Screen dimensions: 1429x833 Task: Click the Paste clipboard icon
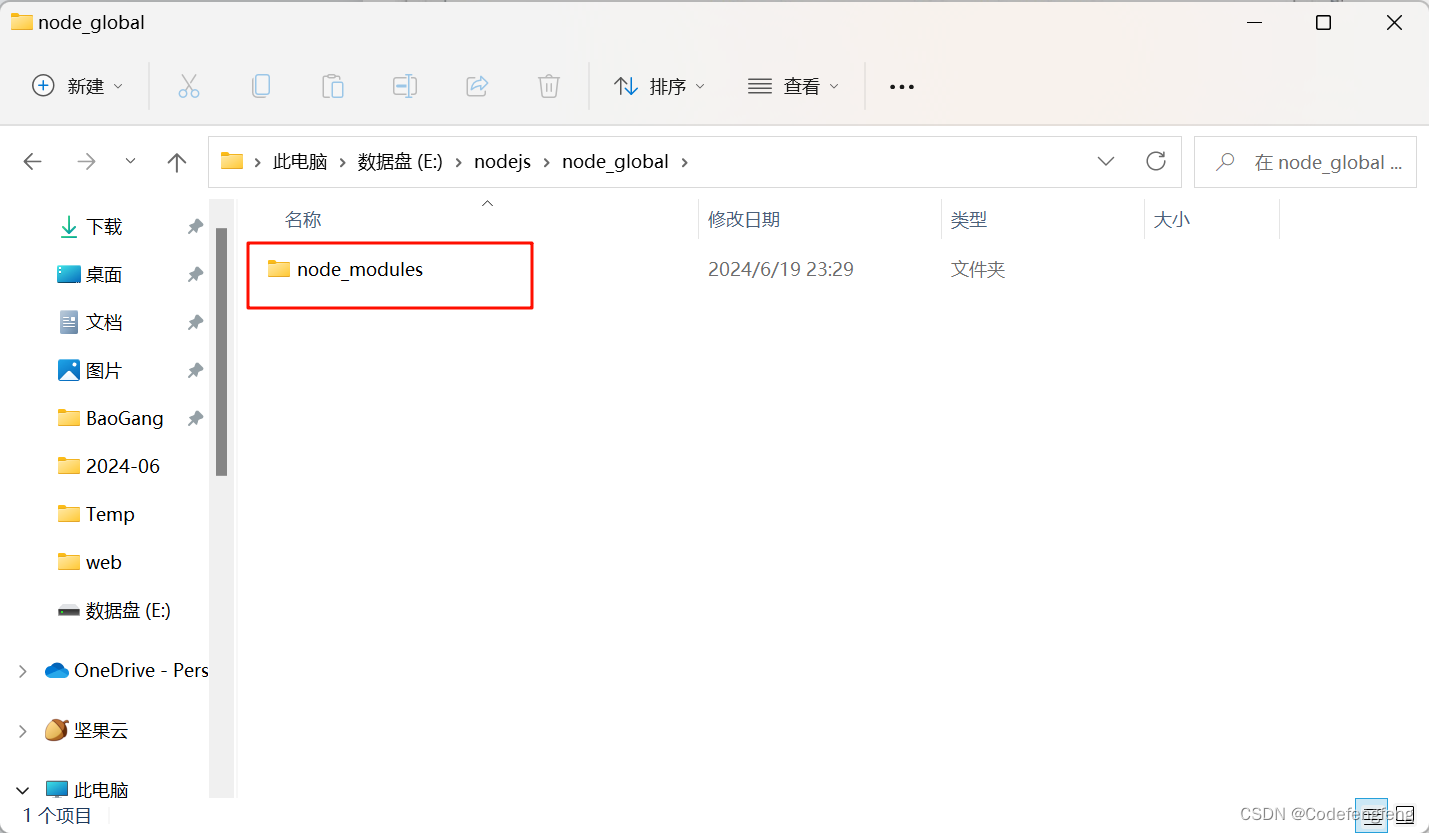pyautogui.click(x=333, y=86)
